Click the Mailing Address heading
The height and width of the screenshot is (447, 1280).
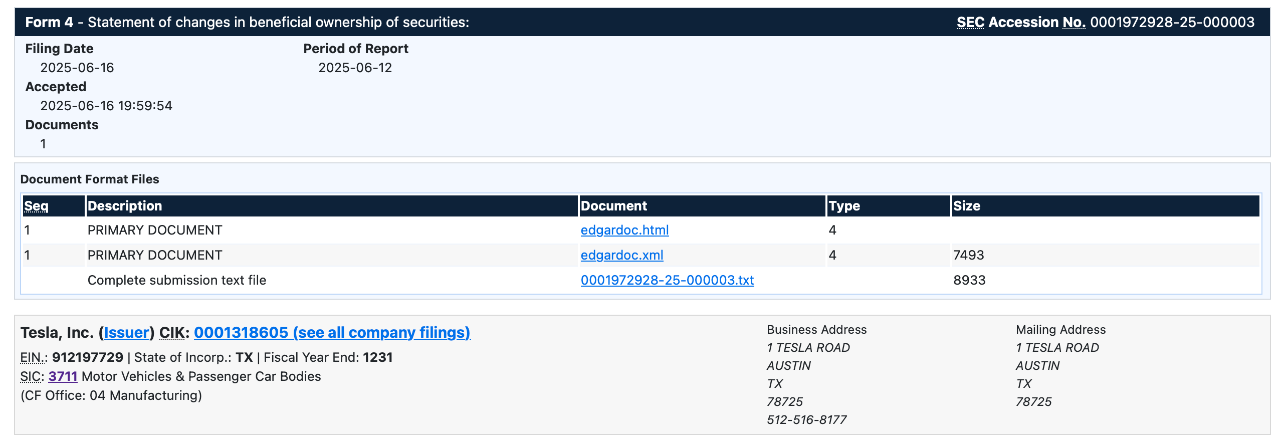[1060, 329]
